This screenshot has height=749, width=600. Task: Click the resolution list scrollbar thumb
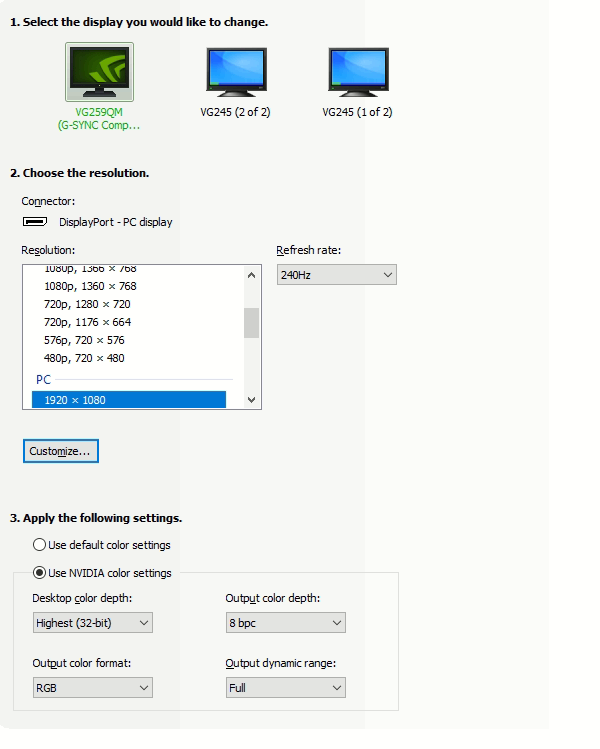[x=251, y=323]
